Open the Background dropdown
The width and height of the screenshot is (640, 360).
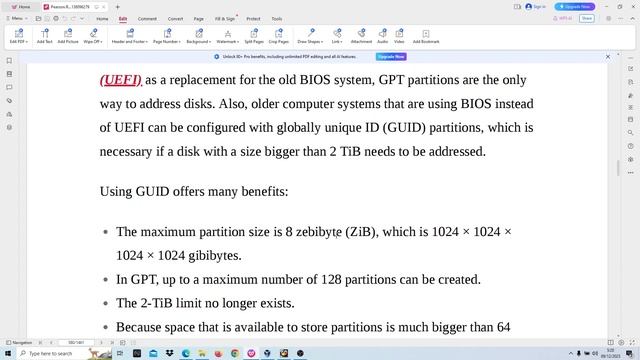(199, 36)
